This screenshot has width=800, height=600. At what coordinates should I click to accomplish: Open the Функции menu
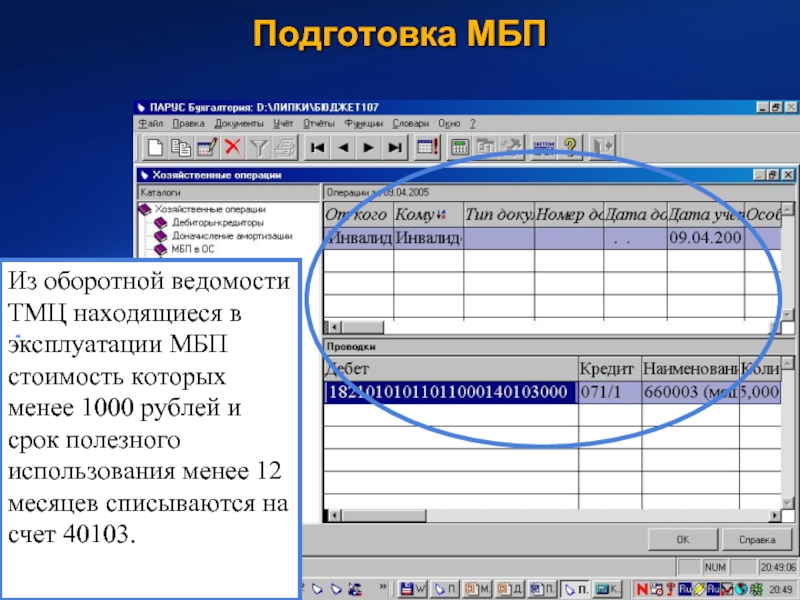coord(363,123)
